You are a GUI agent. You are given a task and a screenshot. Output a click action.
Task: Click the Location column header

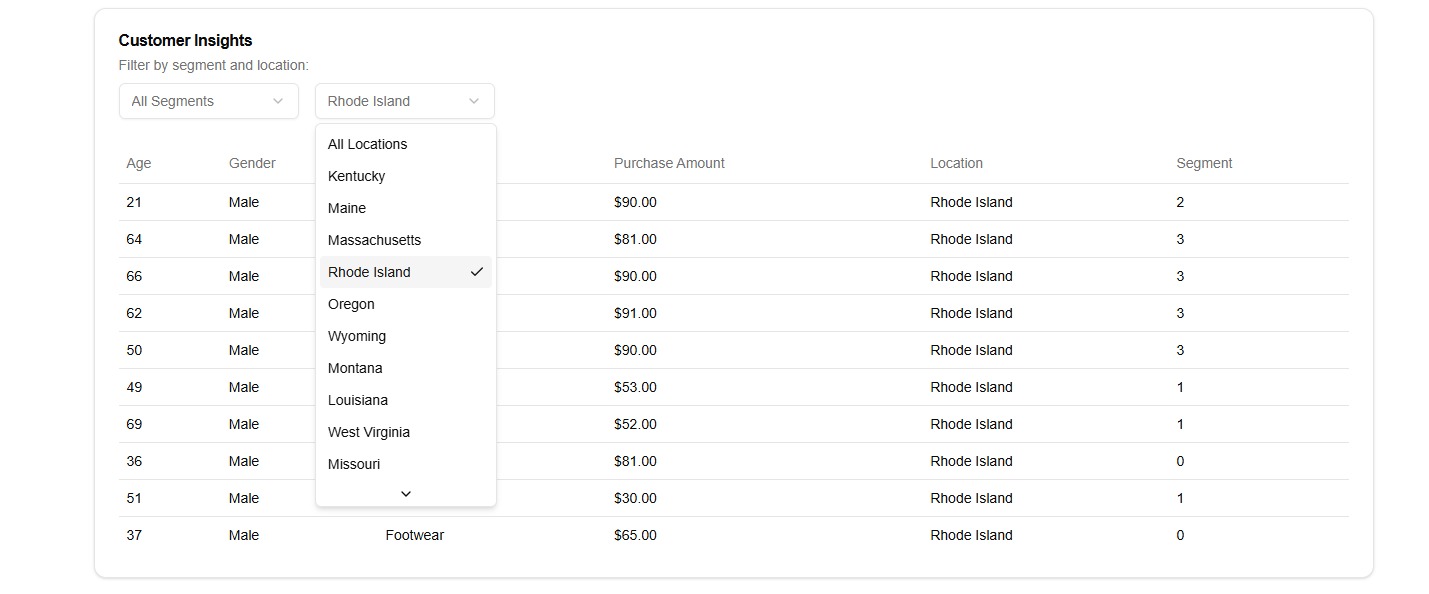point(956,163)
